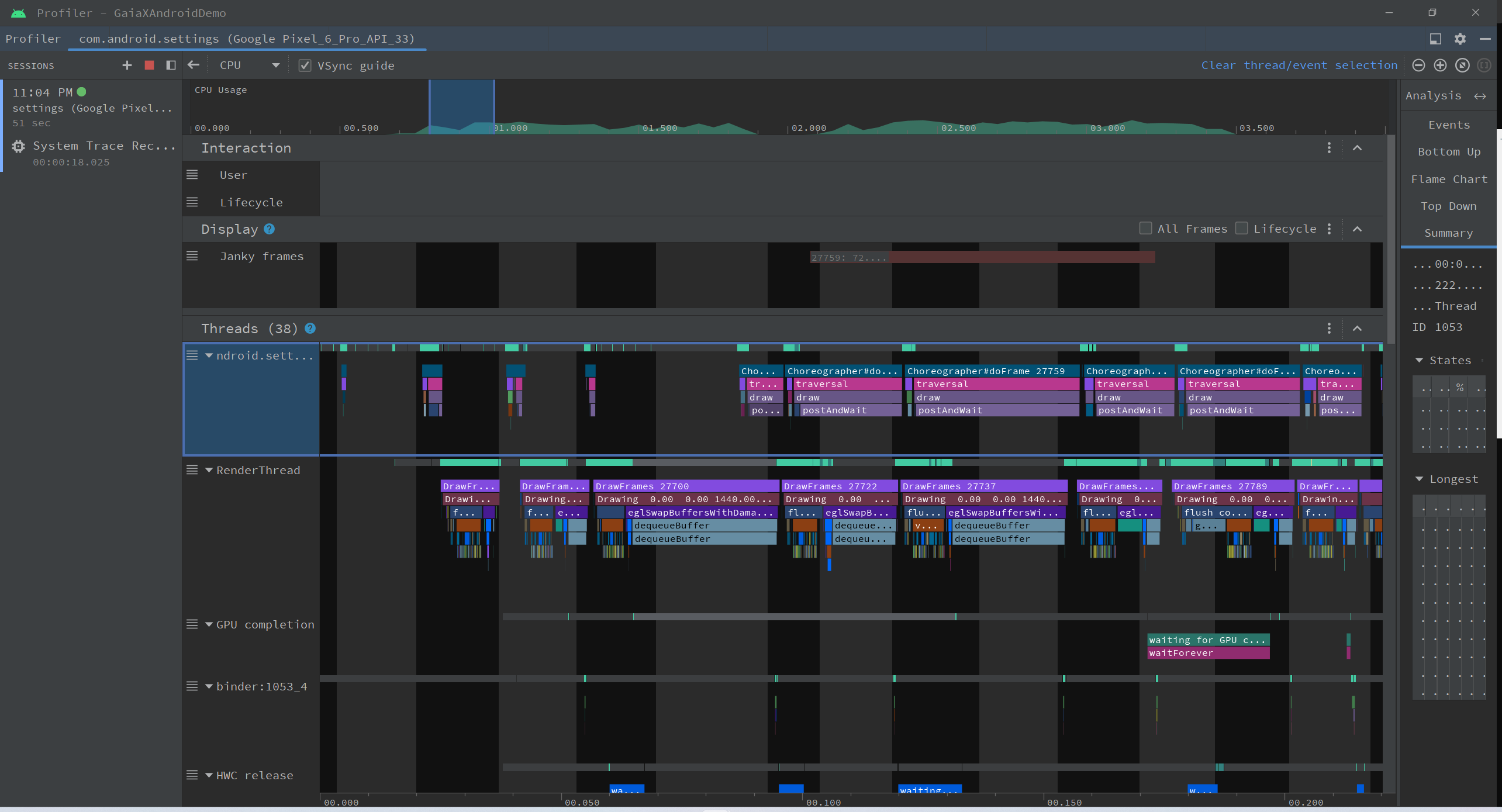
Task: Collapse the Display section
Action: [x=1357, y=229]
